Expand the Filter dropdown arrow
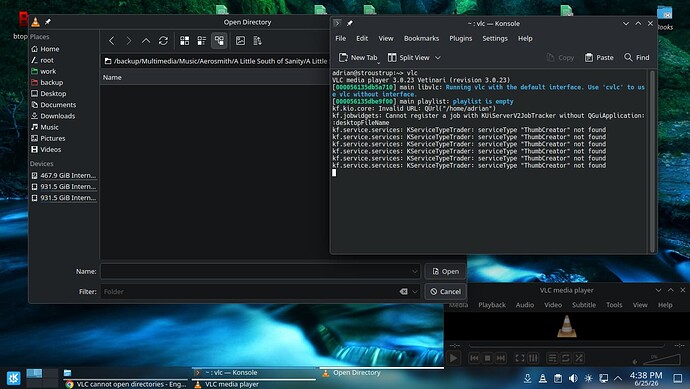The width and height of the screenshot is (690, 389). [x=415, y=291]
